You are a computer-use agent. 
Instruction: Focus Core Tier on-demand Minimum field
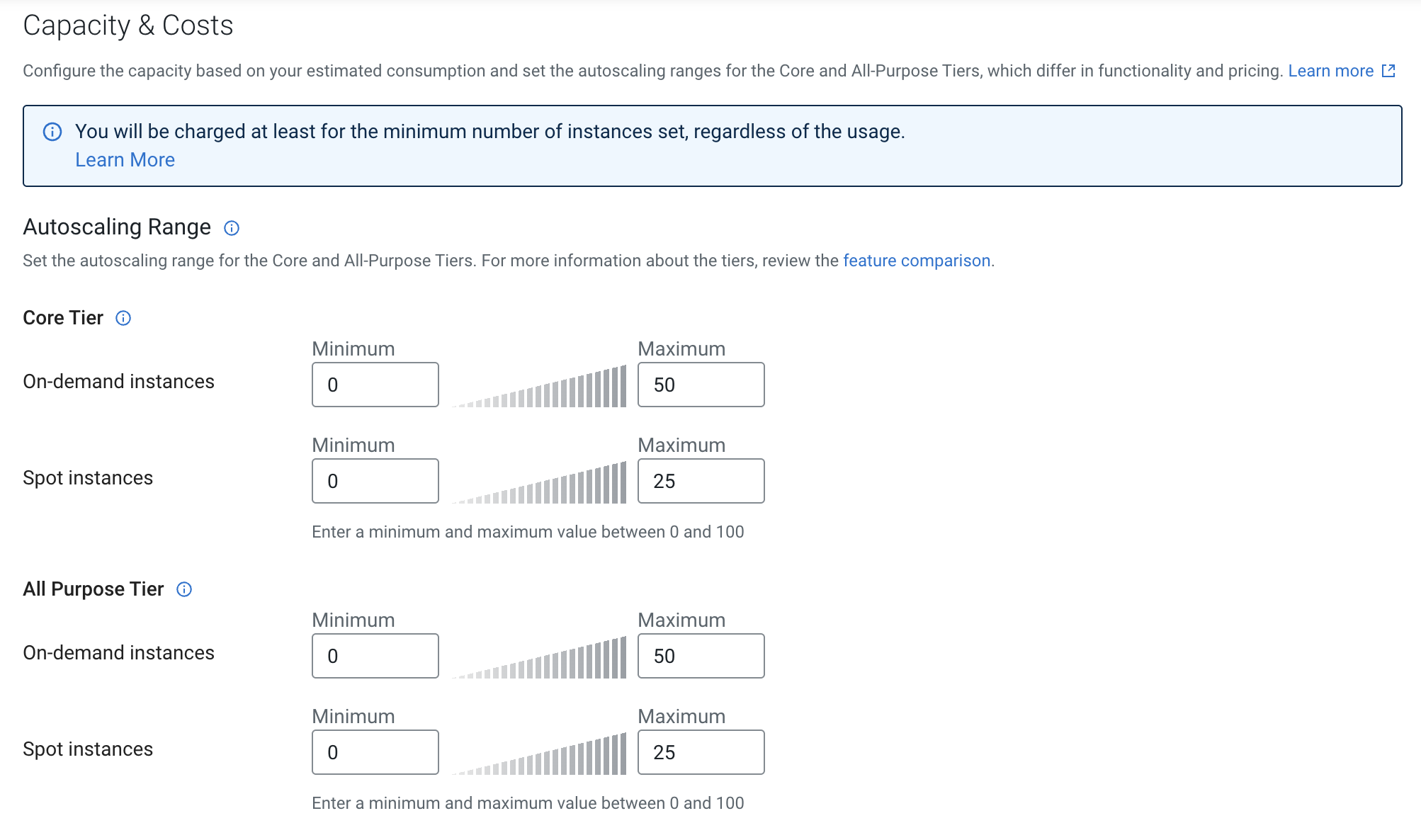click(x=375, y=385)
